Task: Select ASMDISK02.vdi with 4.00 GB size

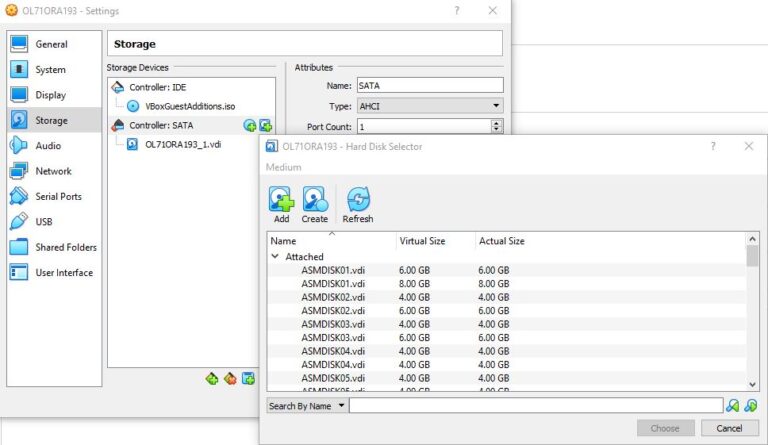Action: click(507, 297)
